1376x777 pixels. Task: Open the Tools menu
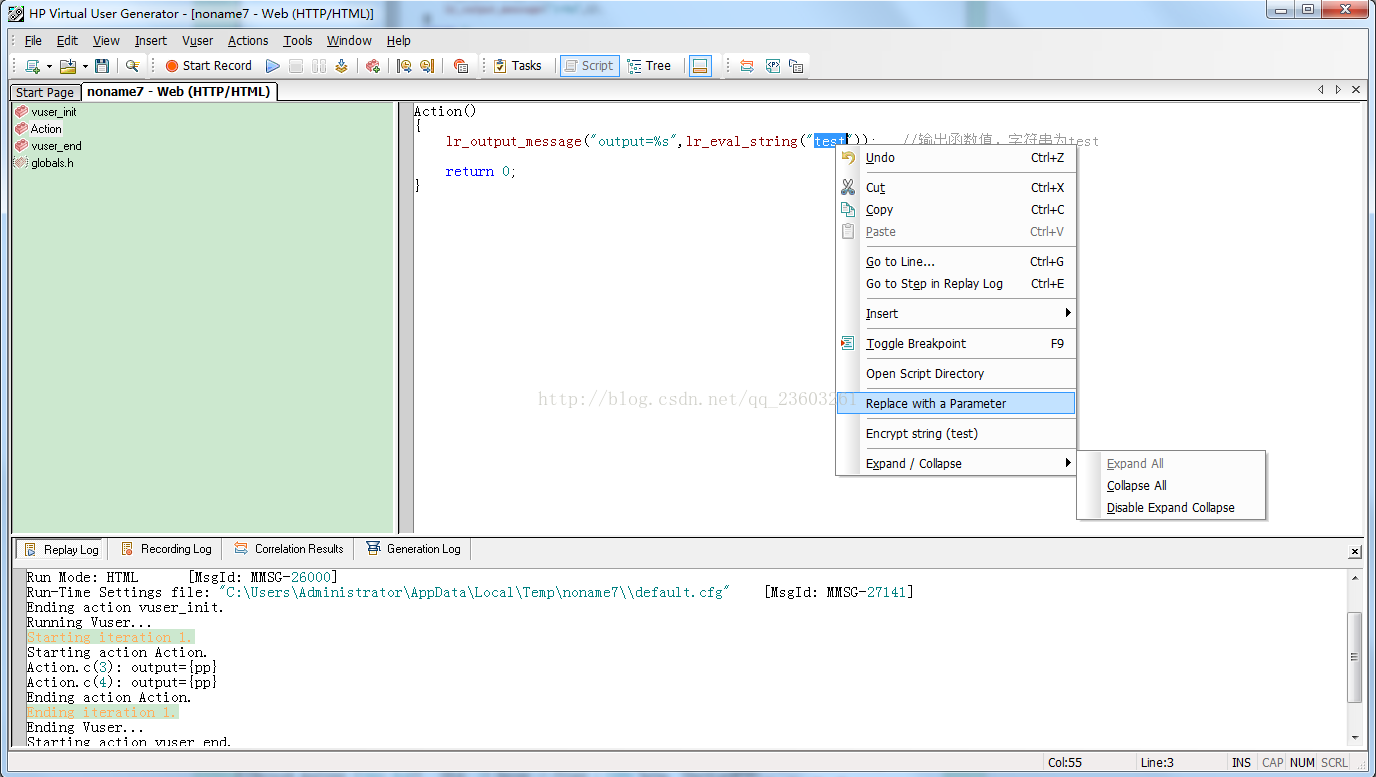click(x=298, y=41)
